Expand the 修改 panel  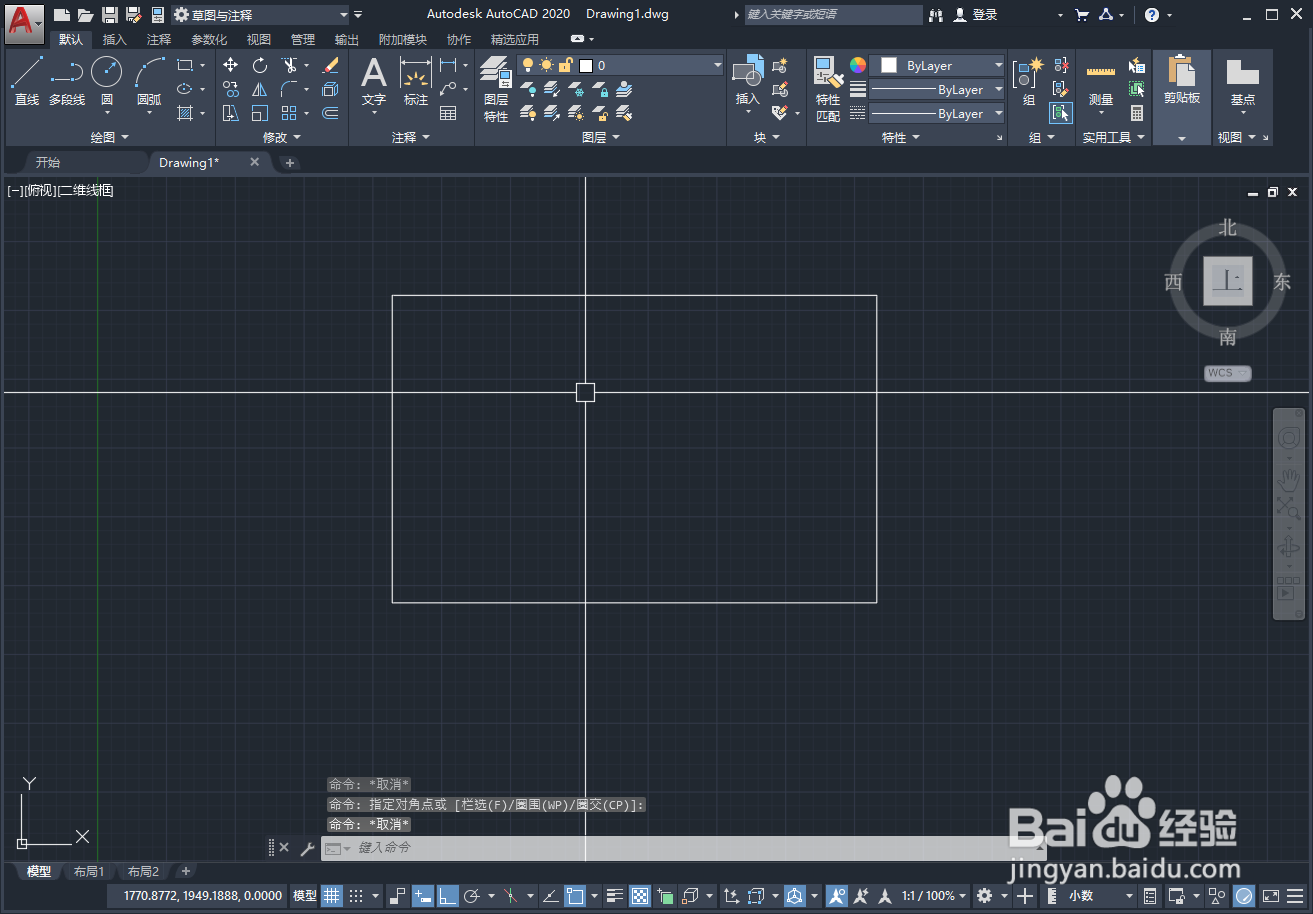coord(282,137)
